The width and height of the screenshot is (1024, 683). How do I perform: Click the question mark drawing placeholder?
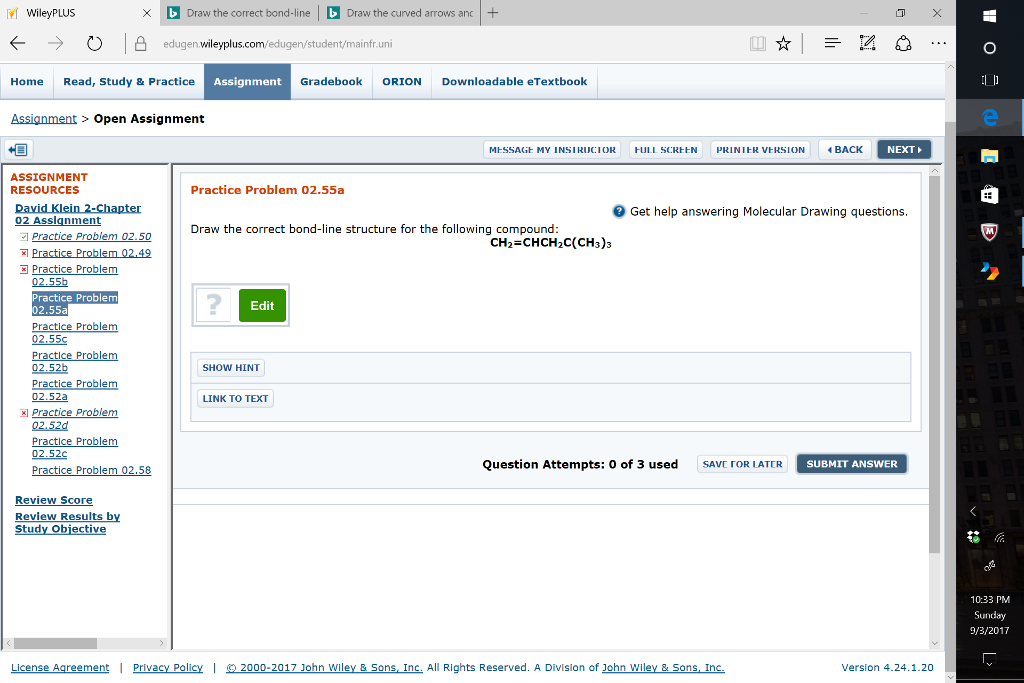214,305
